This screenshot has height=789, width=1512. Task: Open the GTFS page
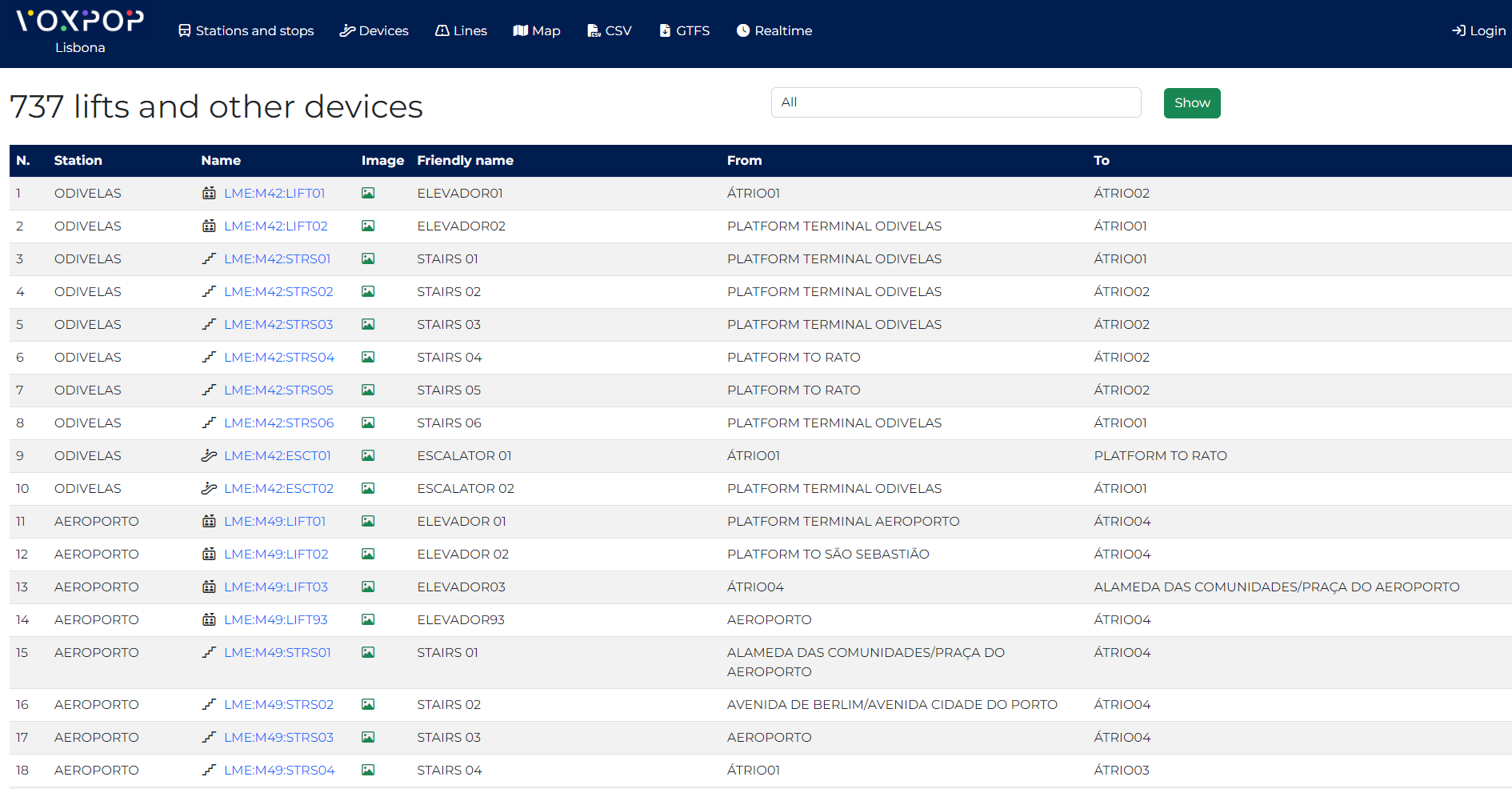tap(684, 30)
